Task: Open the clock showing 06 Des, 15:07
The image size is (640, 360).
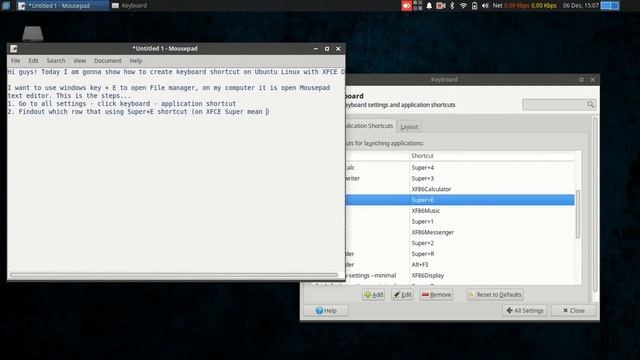Action: click(580, 6)
